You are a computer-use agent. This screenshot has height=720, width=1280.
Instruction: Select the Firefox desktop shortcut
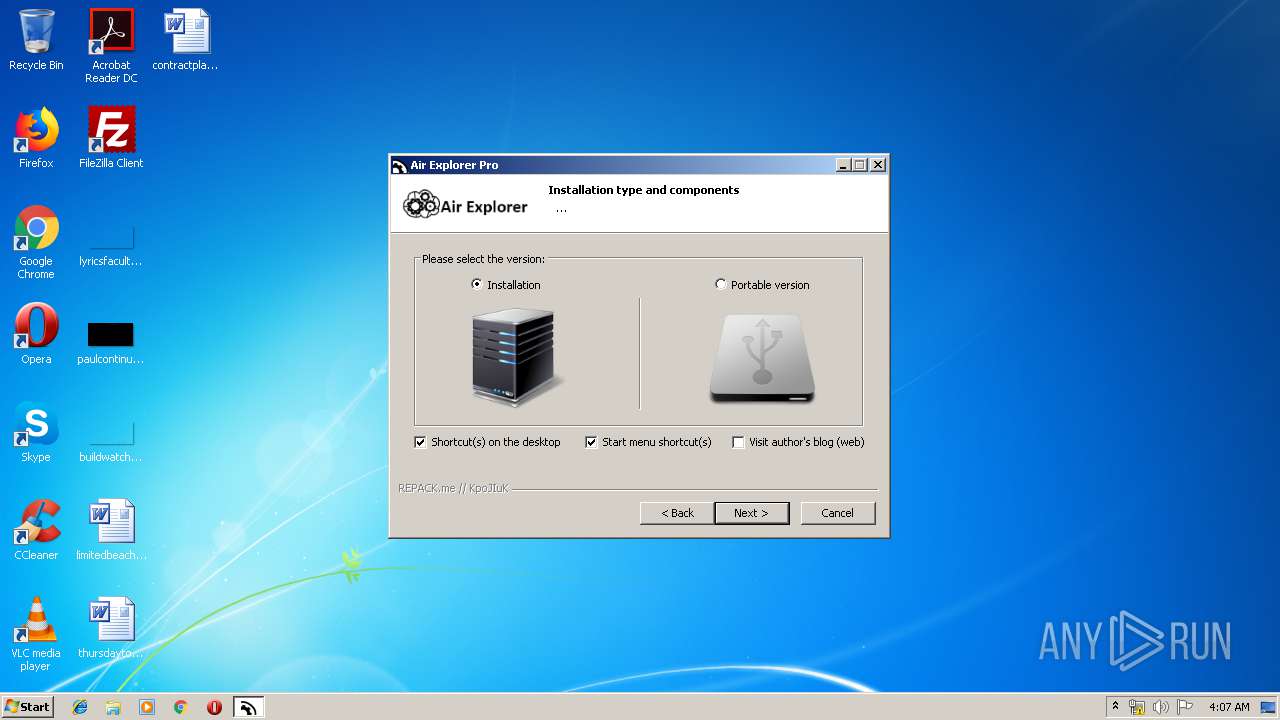point(36,138)
